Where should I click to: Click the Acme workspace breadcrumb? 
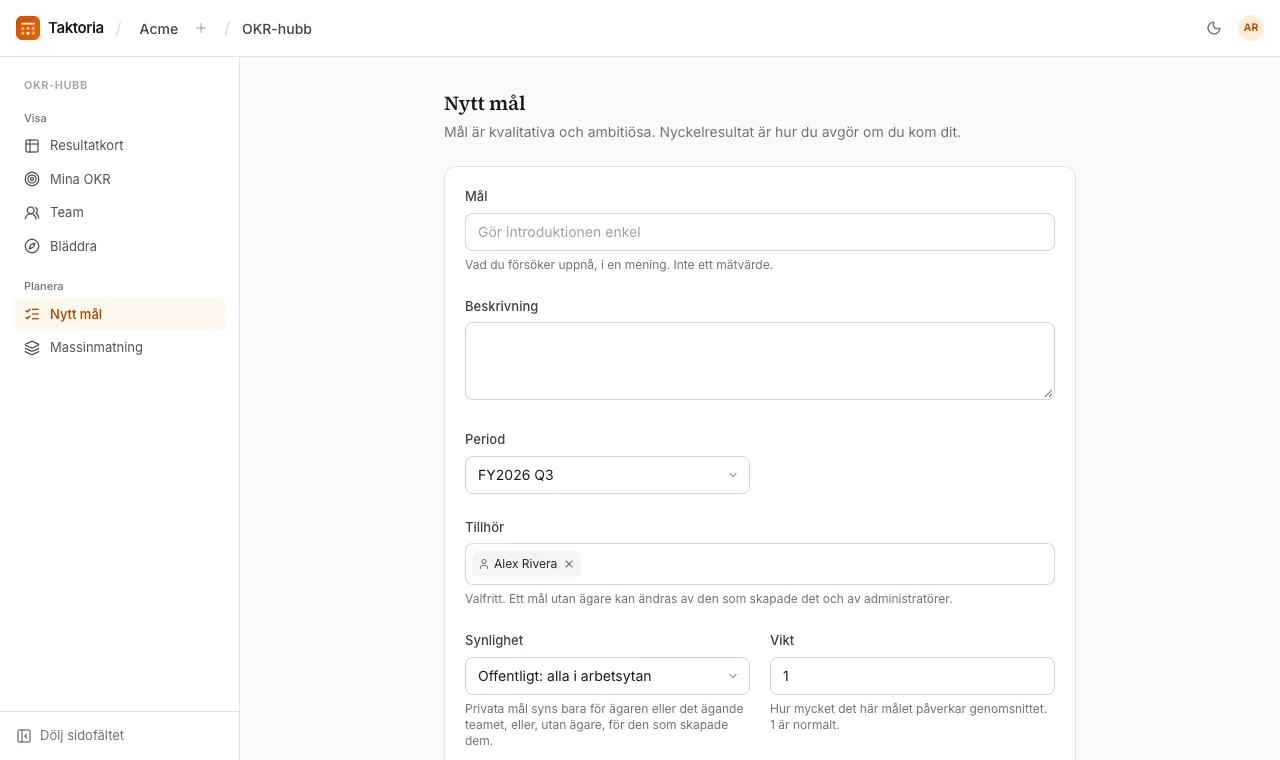pyautogui.click(x=159, y=29)
